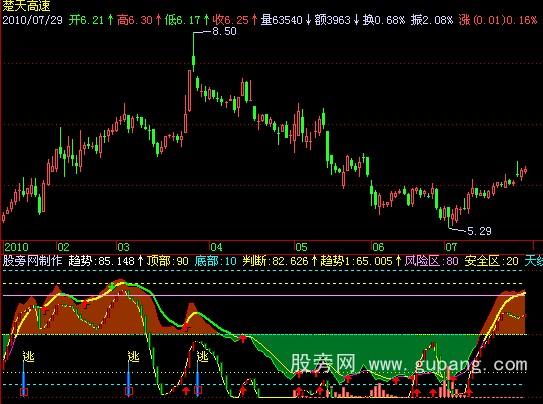Click the 逃 signal just before the 04 label
This screenshot has height=404, width=543.
(x=202, y=356)
